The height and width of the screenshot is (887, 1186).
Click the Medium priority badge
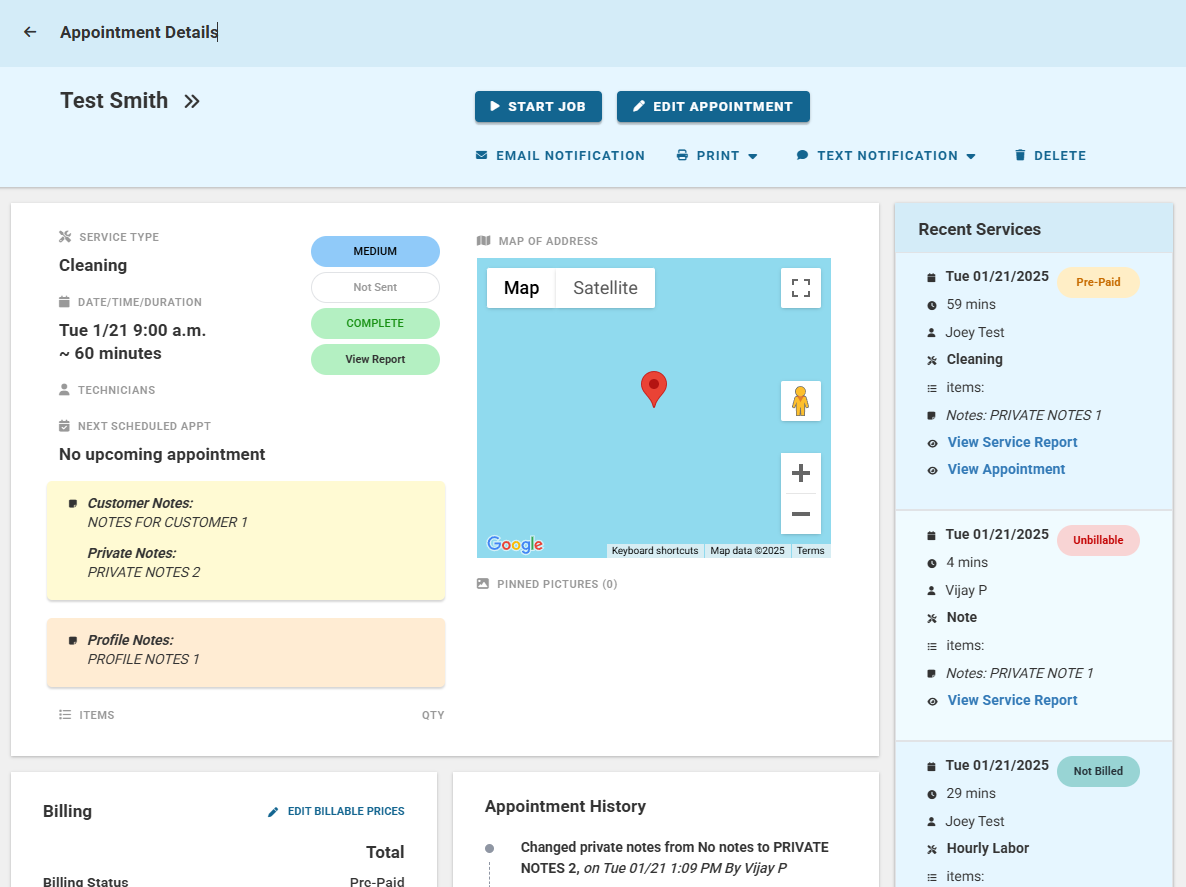pos(375,252)
